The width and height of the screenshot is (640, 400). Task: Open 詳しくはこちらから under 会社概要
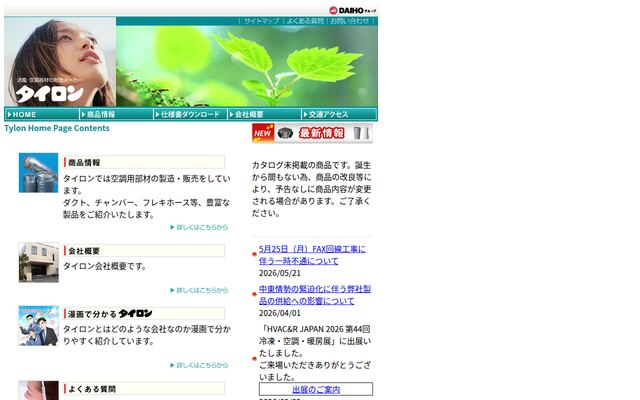[199, 291]
